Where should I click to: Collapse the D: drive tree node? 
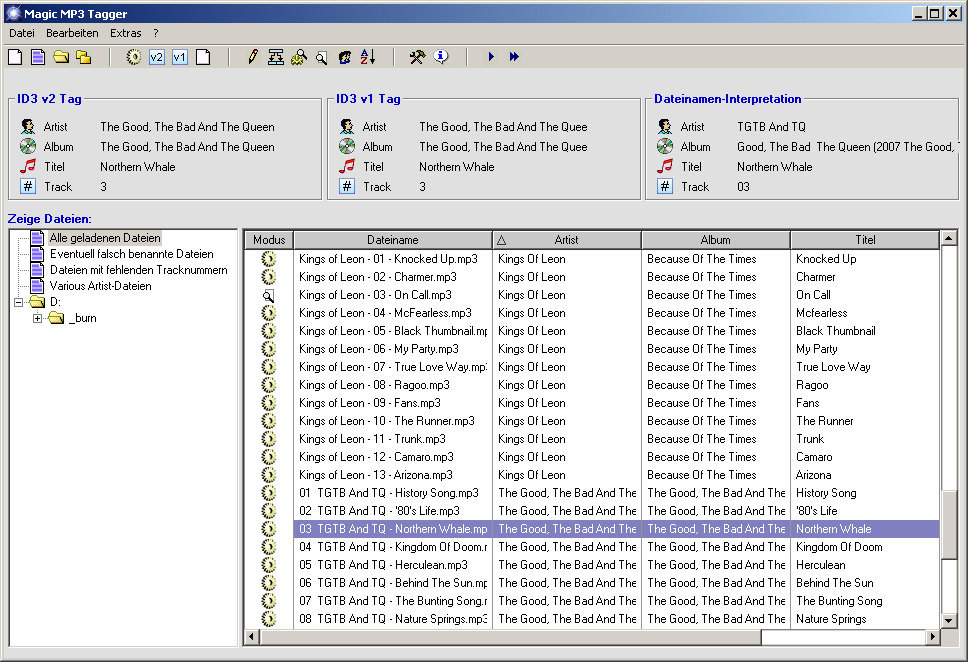[19, 303]
